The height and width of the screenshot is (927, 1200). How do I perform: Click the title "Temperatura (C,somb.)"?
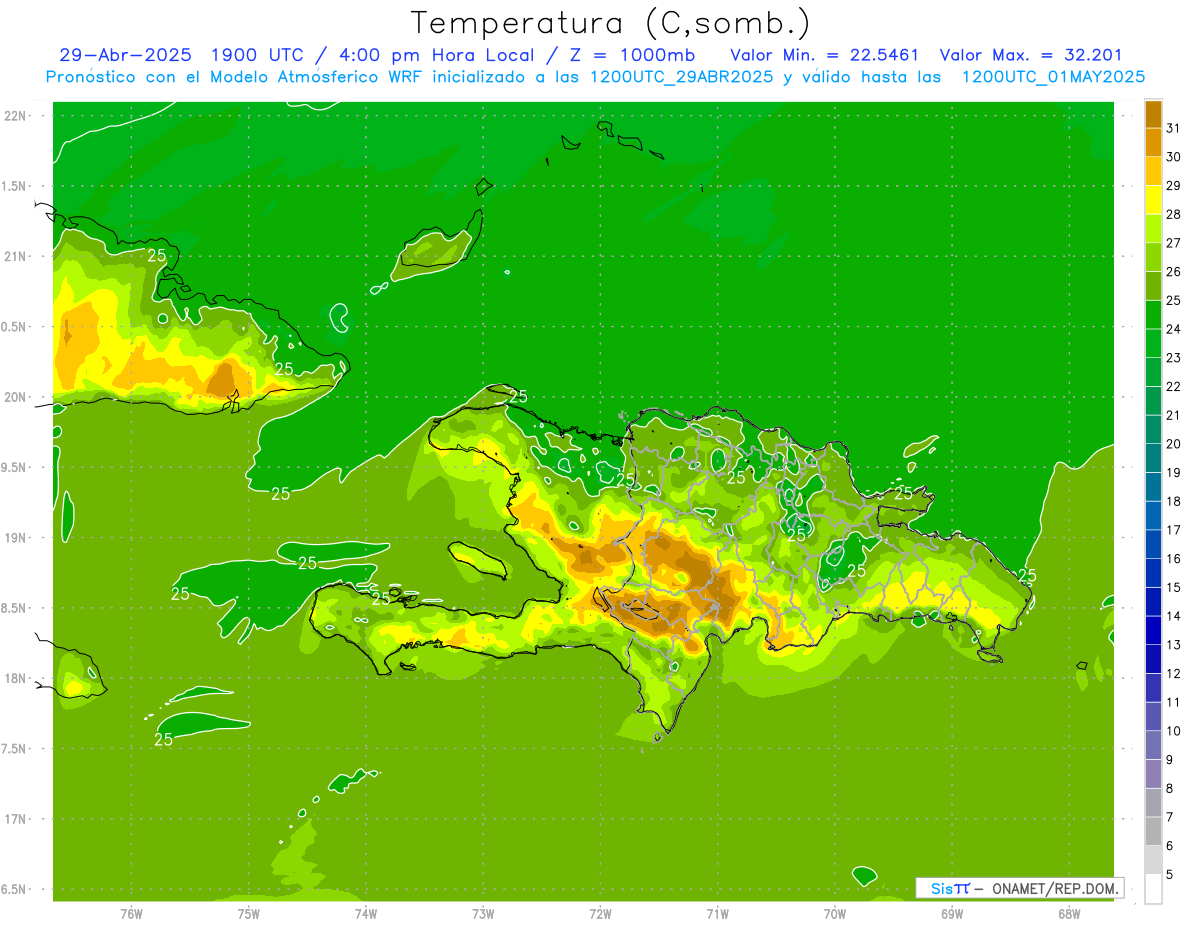pyautogui.click(x=610, y=22)
